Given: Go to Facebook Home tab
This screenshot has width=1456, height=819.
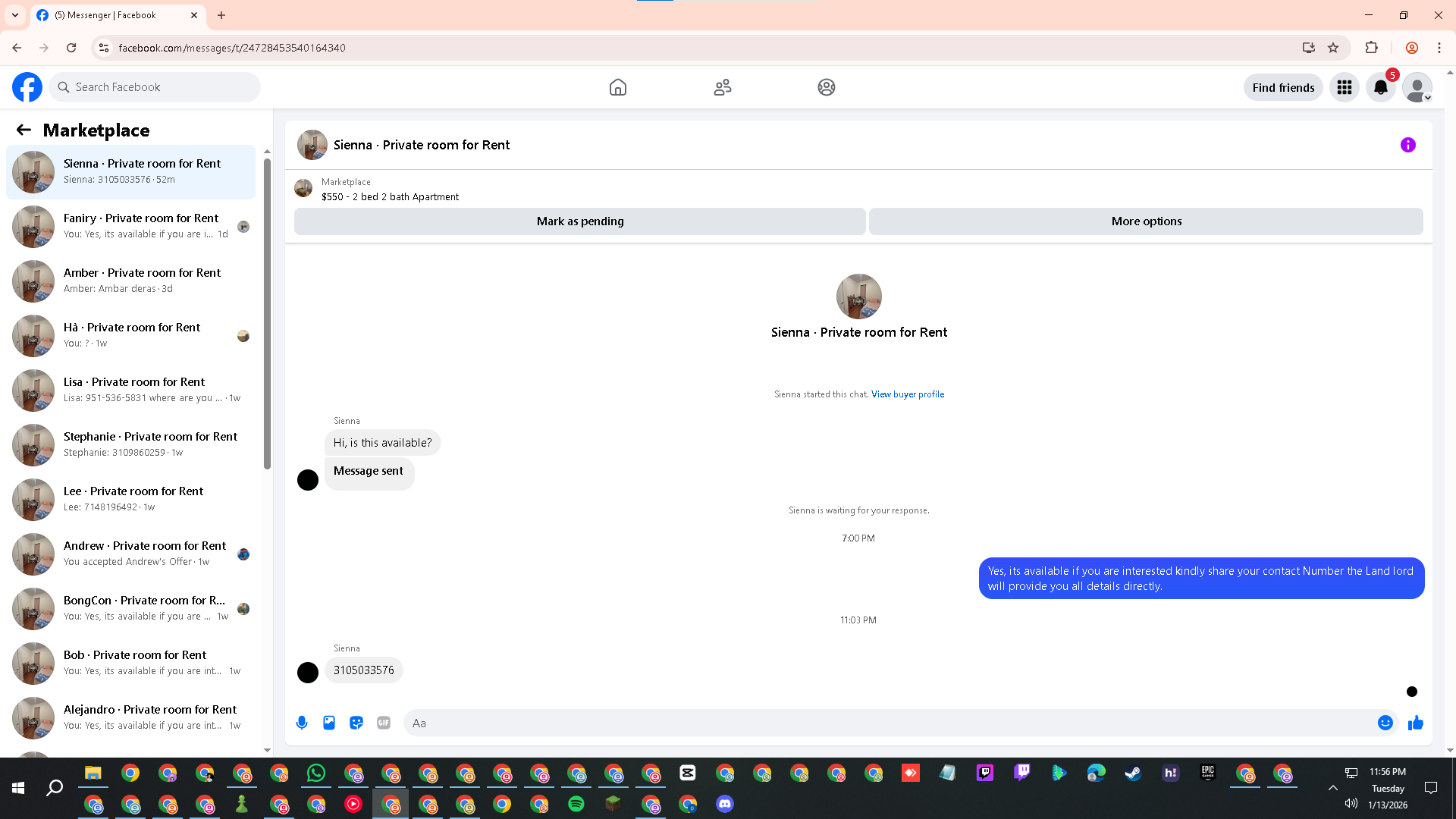Looking at the screenshot, I should [618, 87].
